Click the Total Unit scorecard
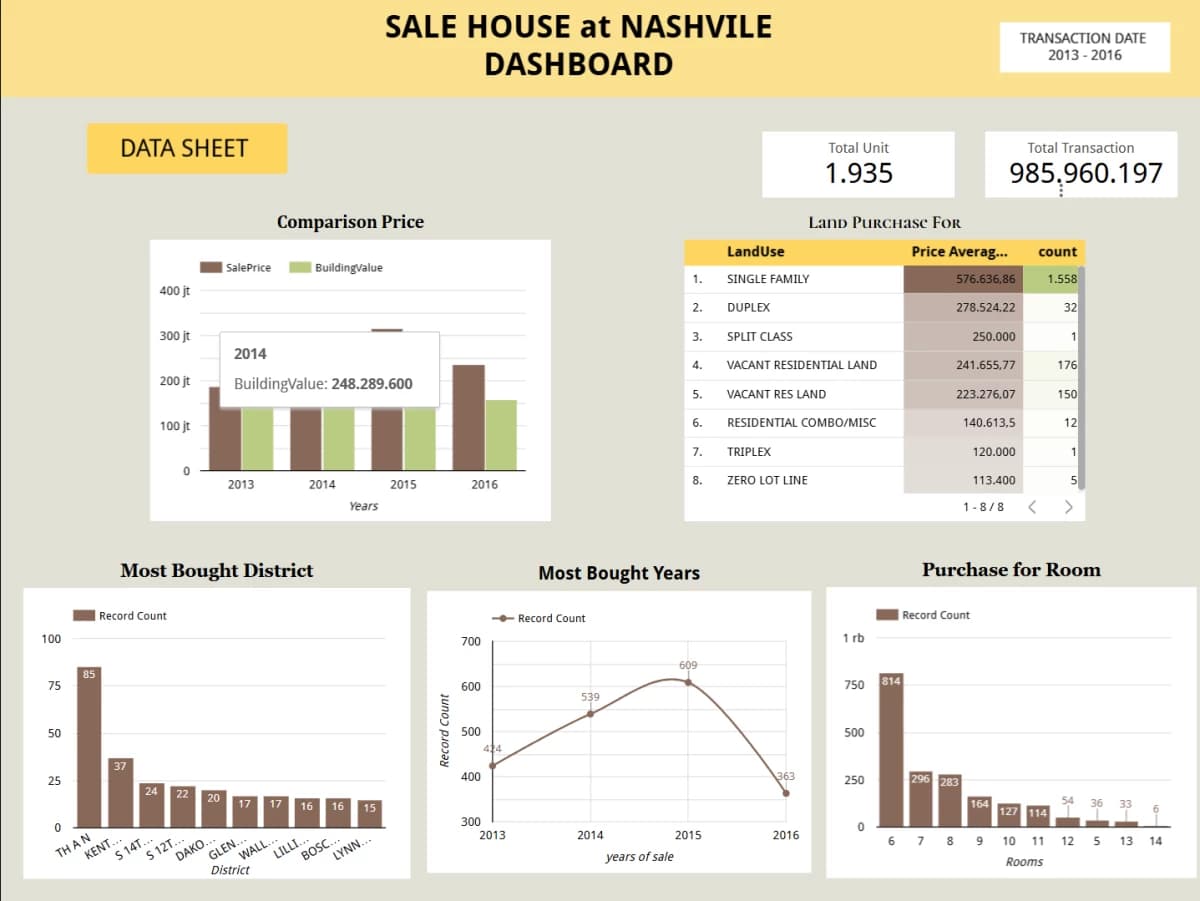This screenshot has height=901, width=1200. pyautogui.click(x=858, y=164)
